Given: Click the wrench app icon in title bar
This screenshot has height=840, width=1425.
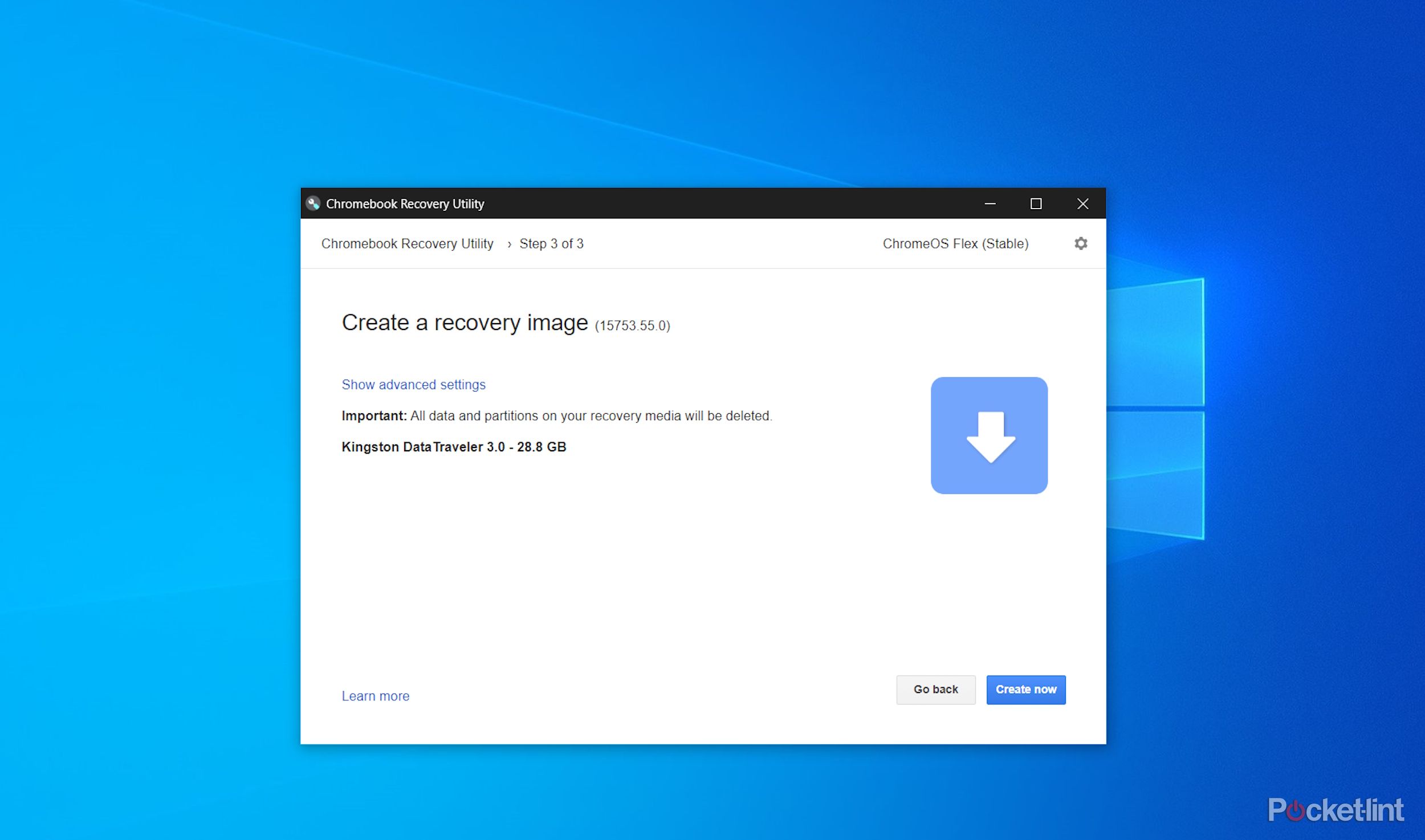Looking at the screenshot, I should [x=313, y=203].
